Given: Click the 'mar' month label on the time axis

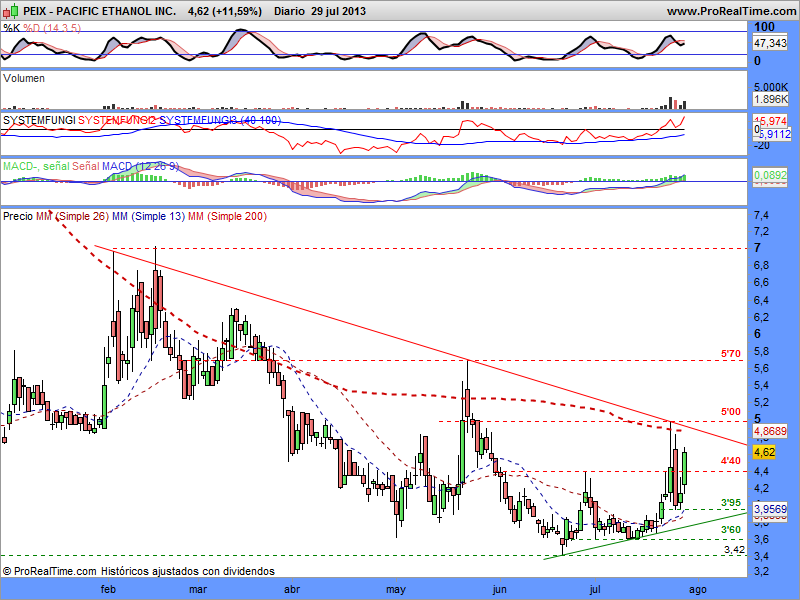Looking at the screenshot, I should (x=198, y=590).
